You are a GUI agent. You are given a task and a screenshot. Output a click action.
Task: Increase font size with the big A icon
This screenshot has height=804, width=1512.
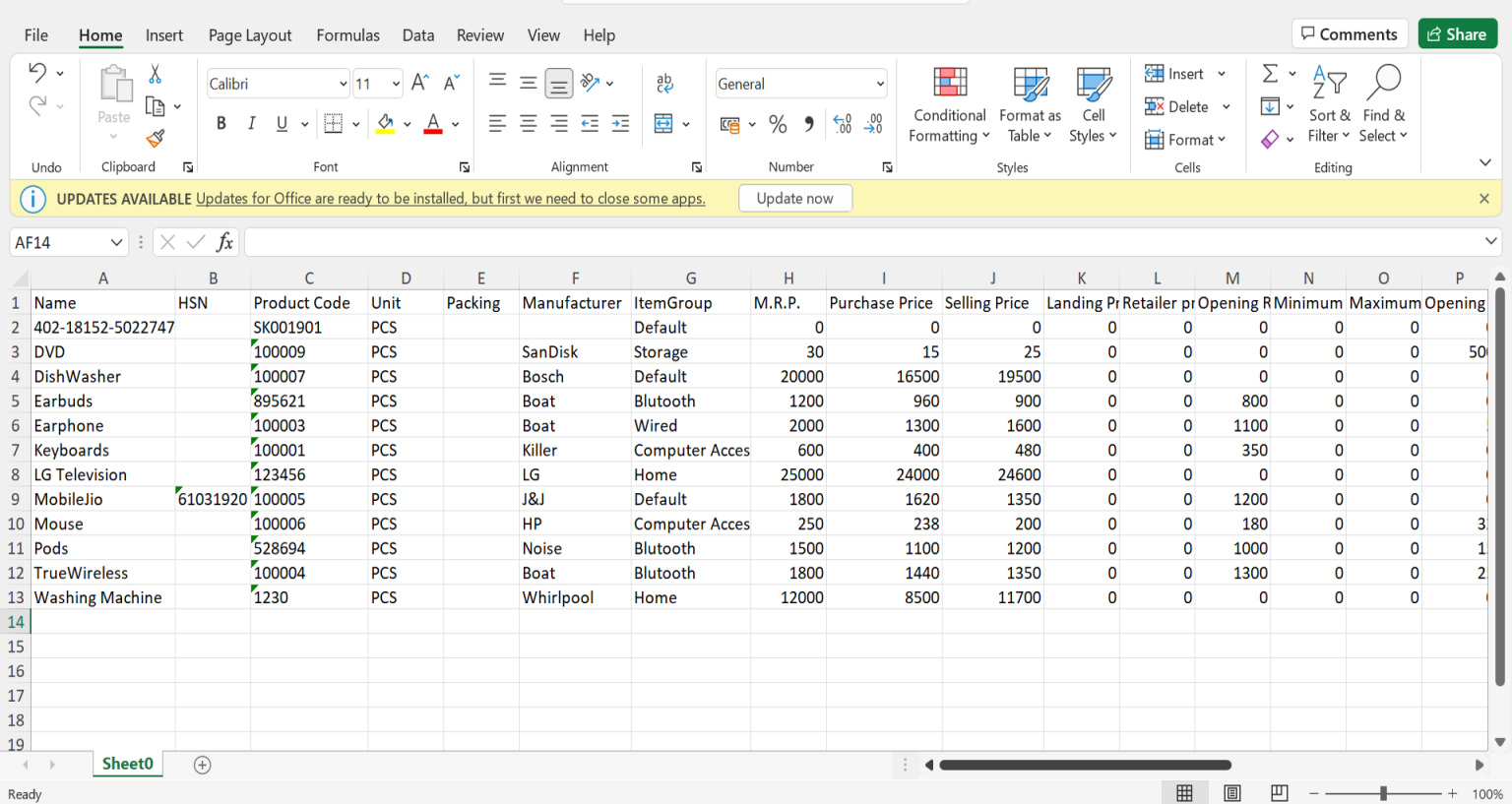[x=420, y=83]
